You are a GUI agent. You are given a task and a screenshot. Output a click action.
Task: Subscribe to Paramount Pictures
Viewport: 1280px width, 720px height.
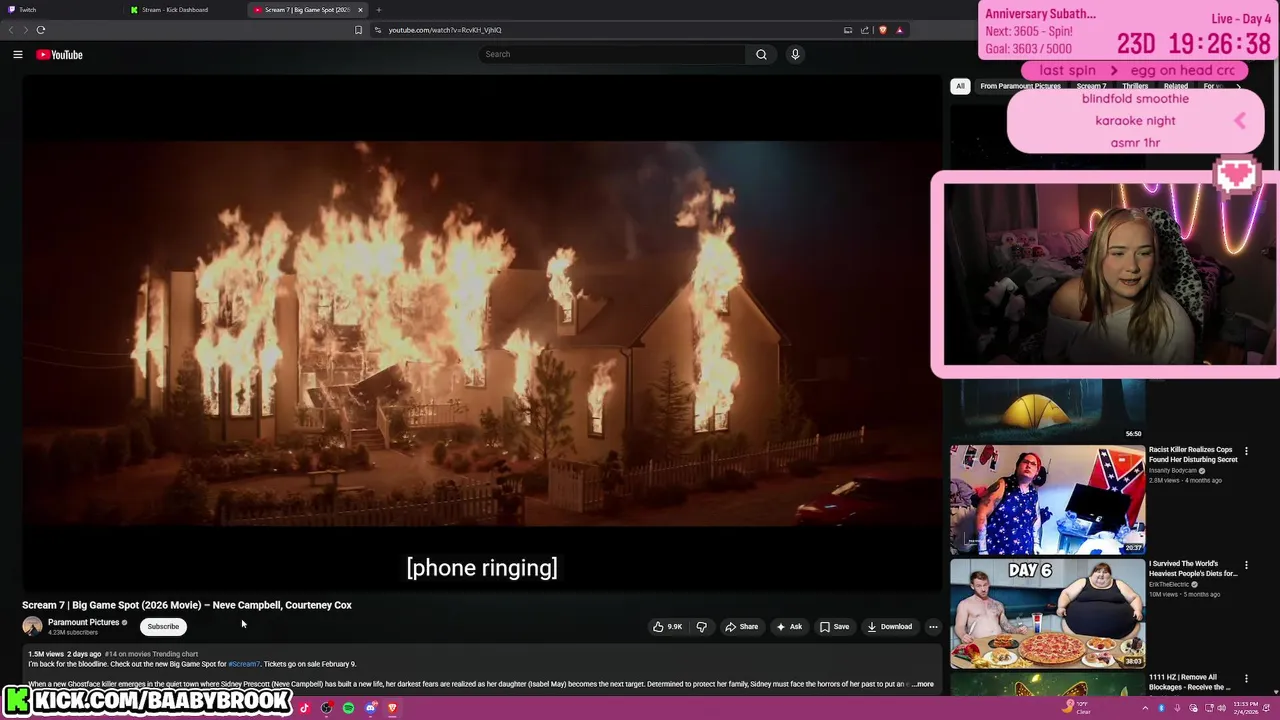(x=163, y=627)
